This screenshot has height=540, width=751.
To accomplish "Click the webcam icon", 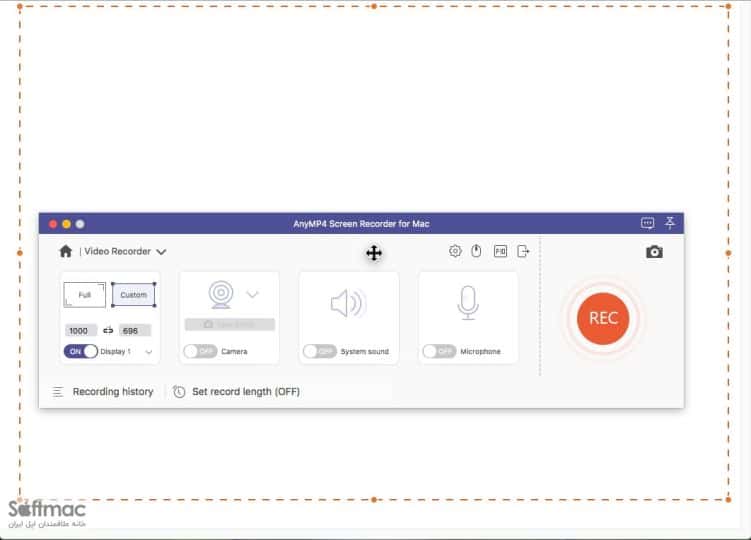I will 221,295.
